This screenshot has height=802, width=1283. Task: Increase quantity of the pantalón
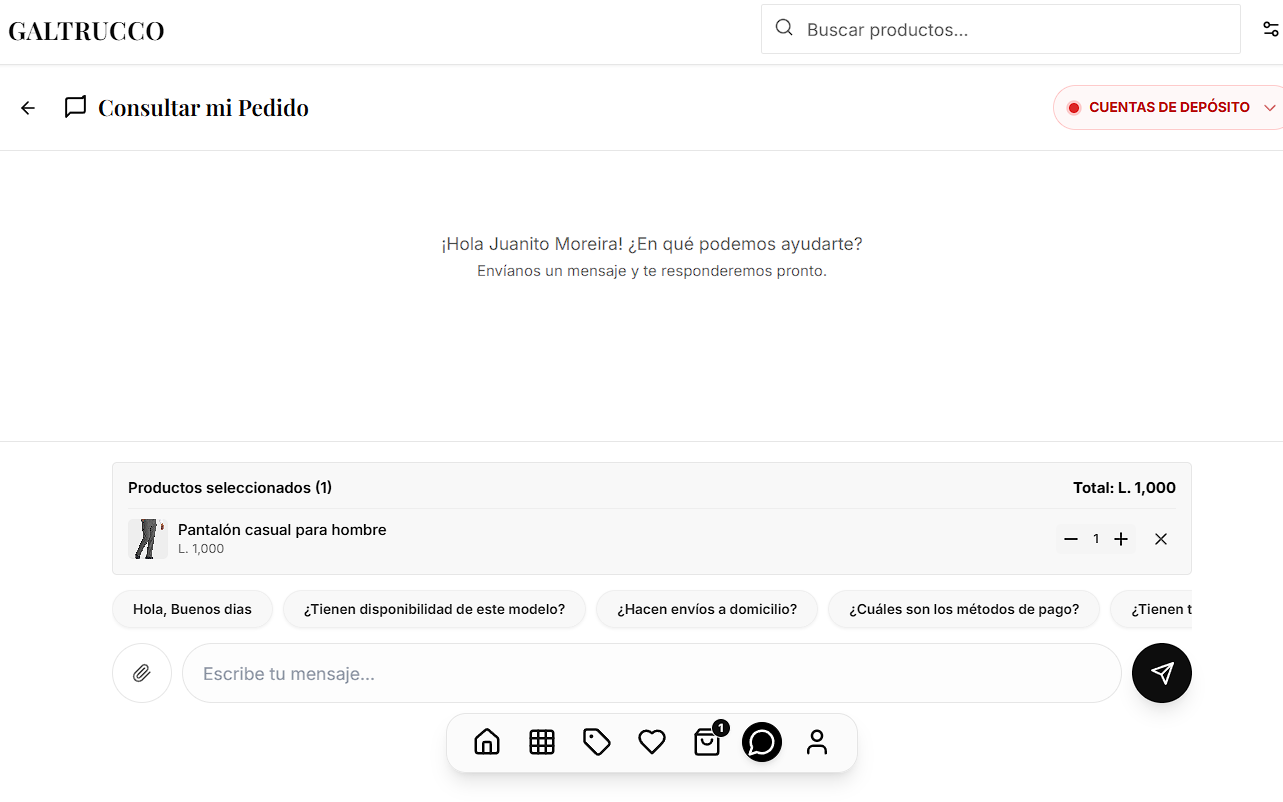1121,538
